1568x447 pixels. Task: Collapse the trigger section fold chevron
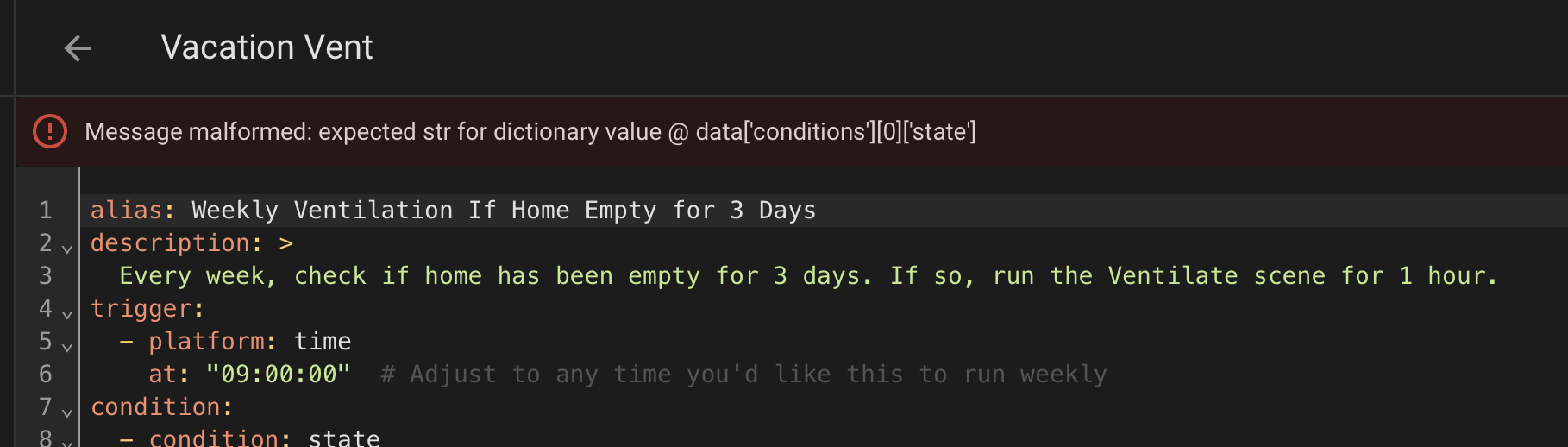tap(67, 314)
